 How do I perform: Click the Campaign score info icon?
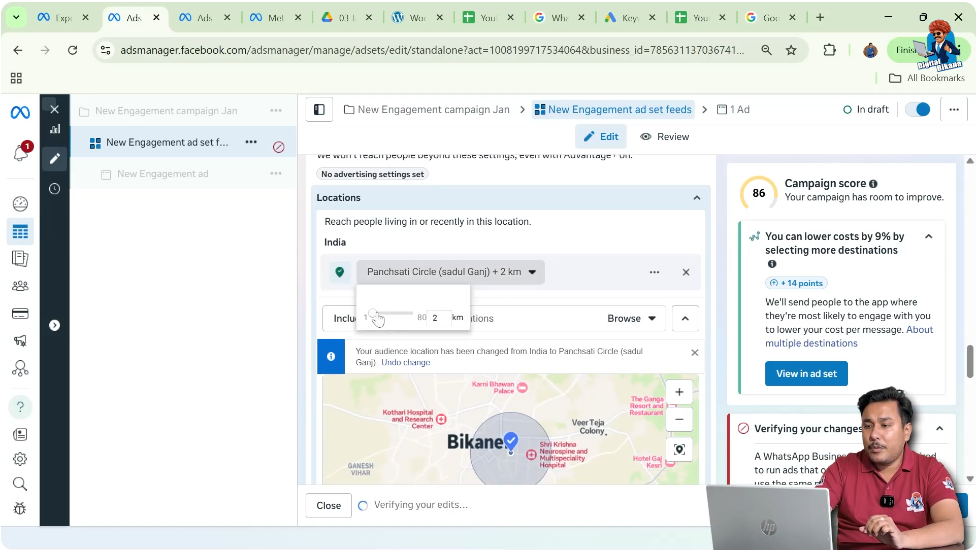tap(873, 184)
